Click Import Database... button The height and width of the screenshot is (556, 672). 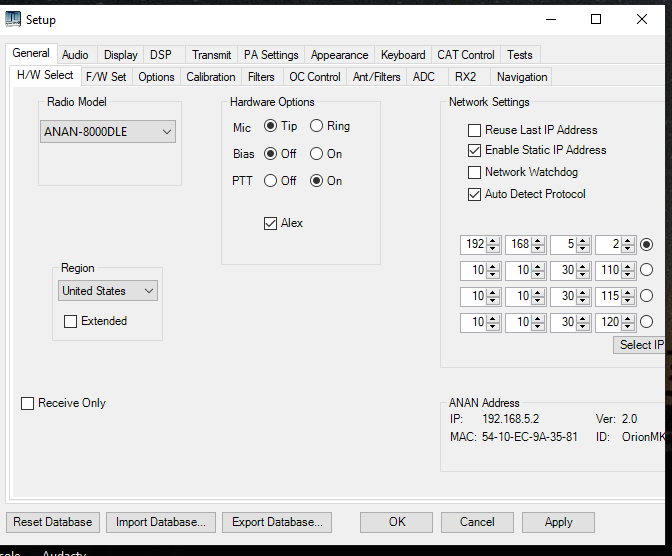point(161,522)
